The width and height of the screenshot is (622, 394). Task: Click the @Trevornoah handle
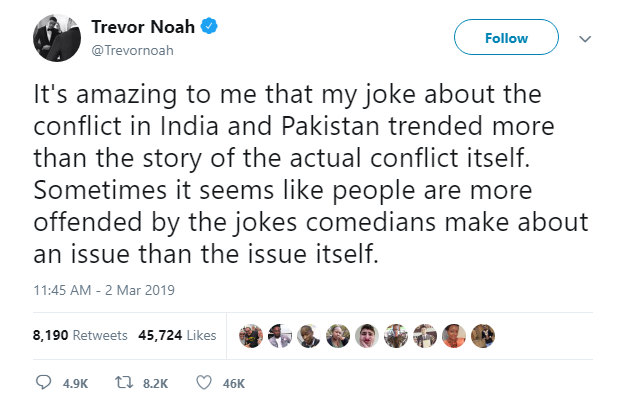pyautogui.click(x=132, y=50)
